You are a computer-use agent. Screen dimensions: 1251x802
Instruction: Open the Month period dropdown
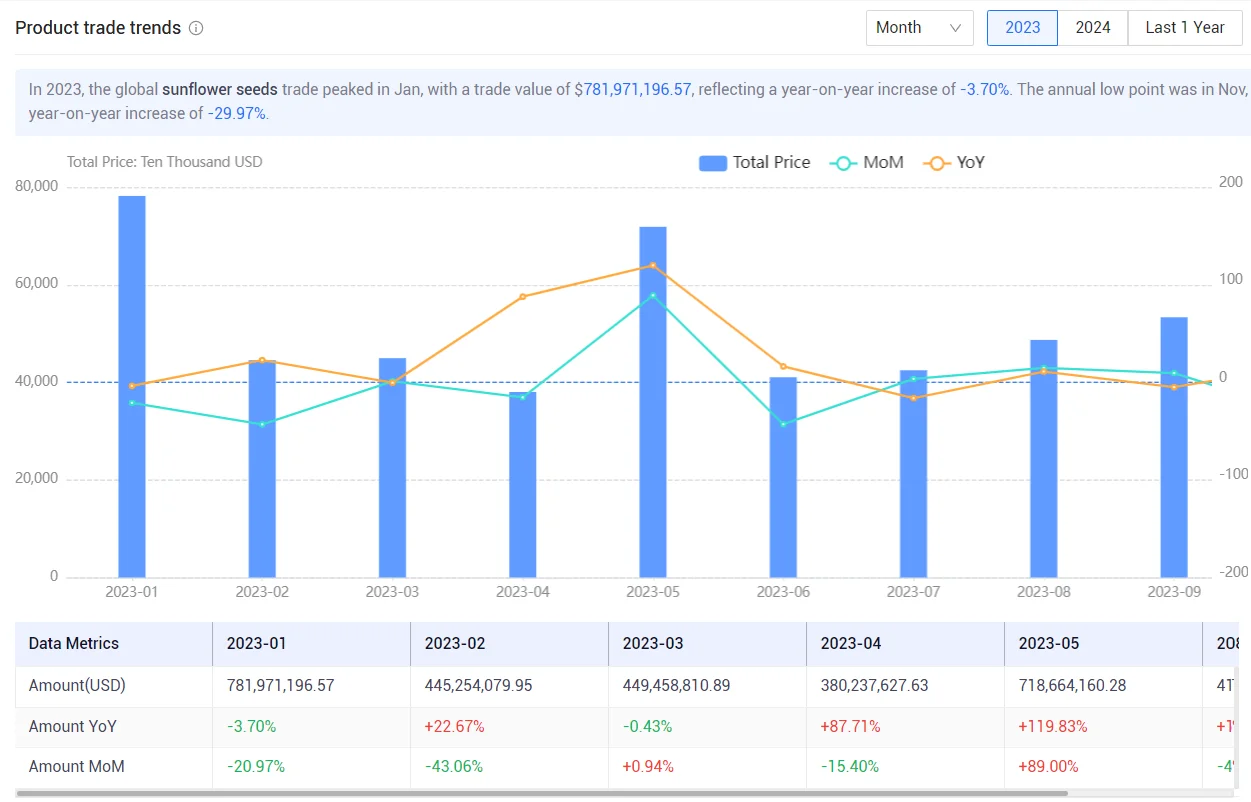click(920, 28)
